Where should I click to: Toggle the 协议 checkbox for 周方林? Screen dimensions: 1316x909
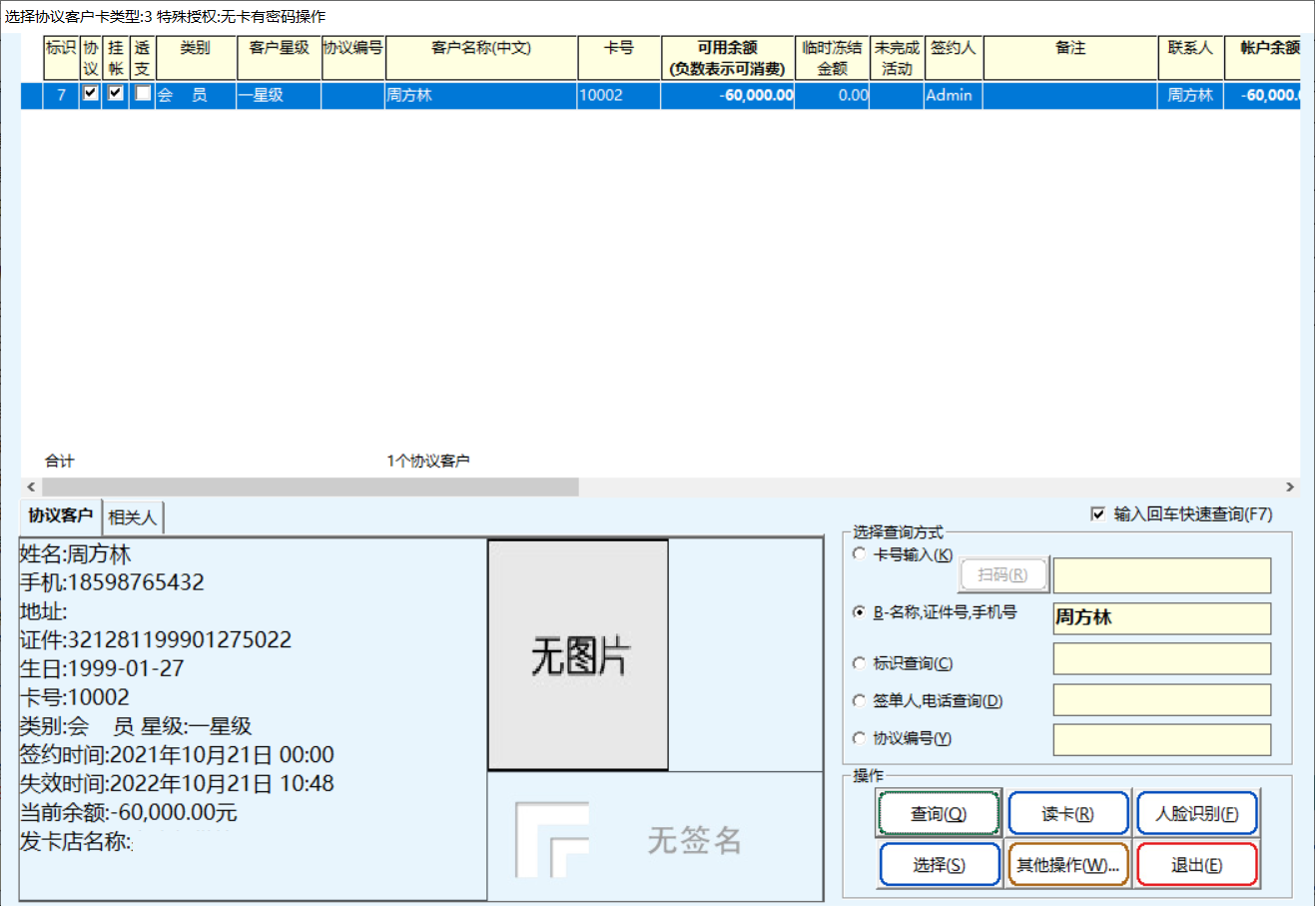click(91, 93)
